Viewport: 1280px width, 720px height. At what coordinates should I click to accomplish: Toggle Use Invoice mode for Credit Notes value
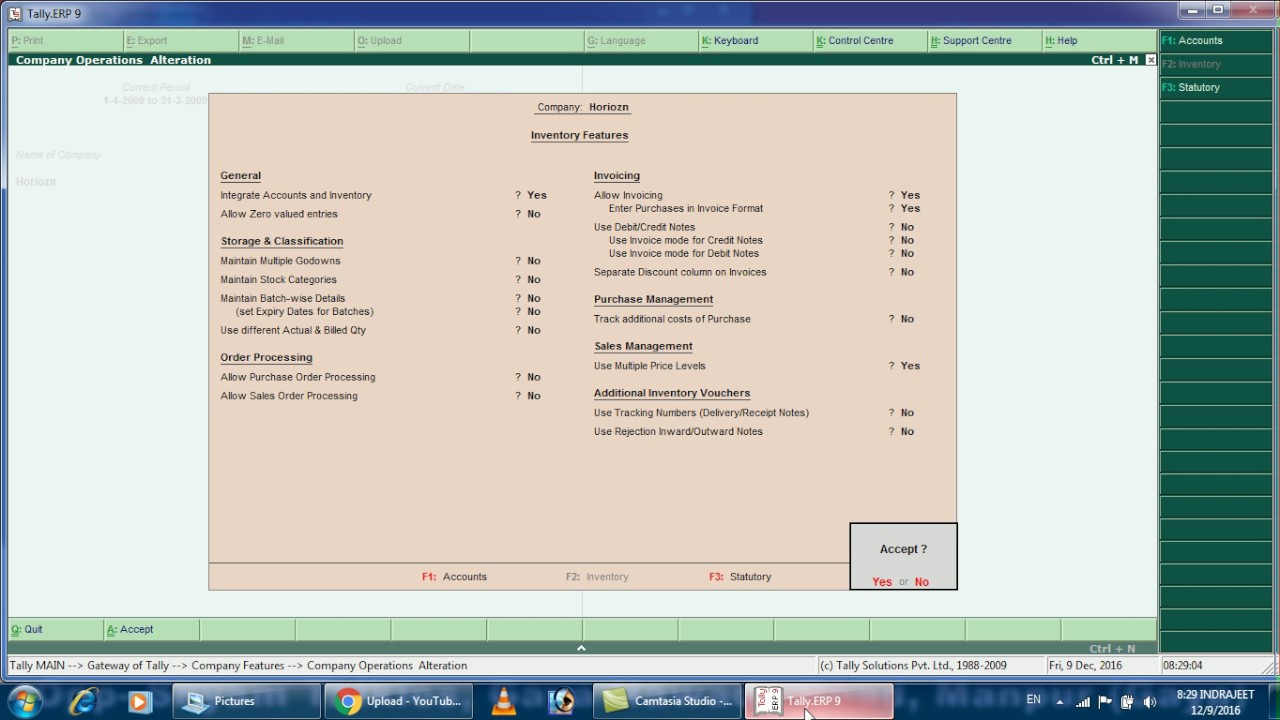pyautogui.click(x=907, y=240)
